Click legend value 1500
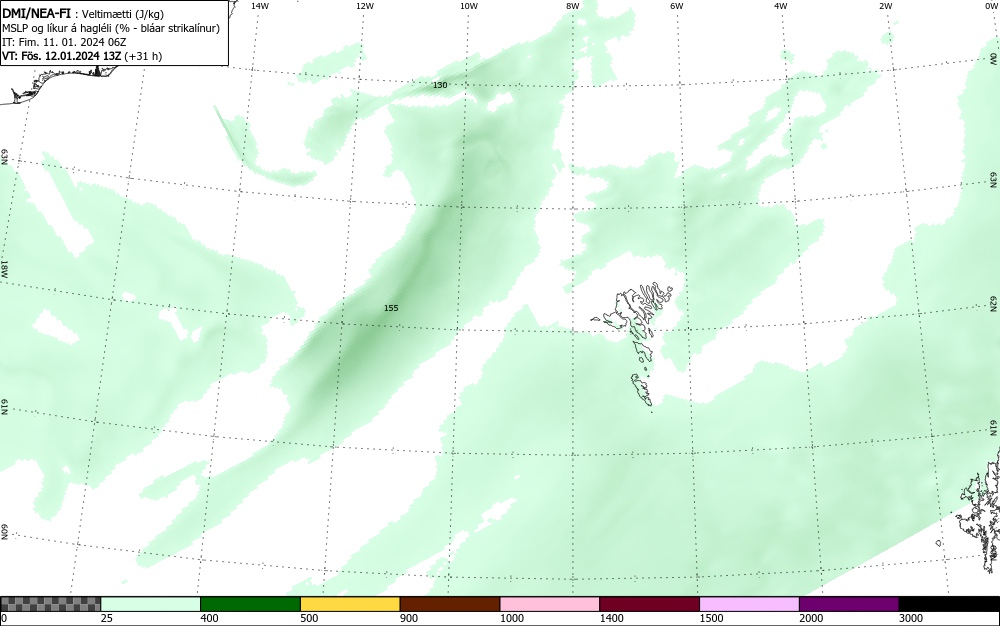This screenshot has height=626, width=1000. (x=711, y=618)
